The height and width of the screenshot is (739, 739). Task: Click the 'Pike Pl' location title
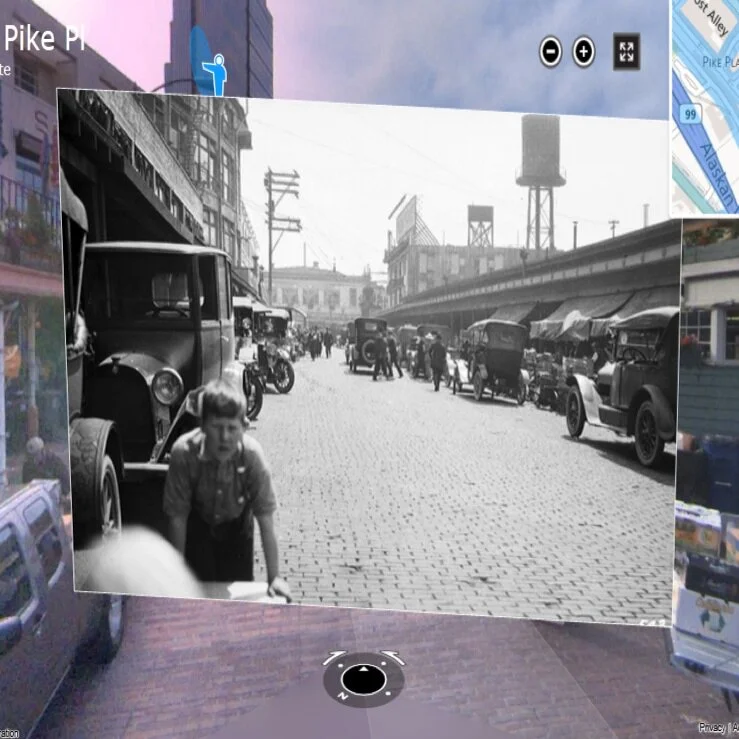(45, 39)
